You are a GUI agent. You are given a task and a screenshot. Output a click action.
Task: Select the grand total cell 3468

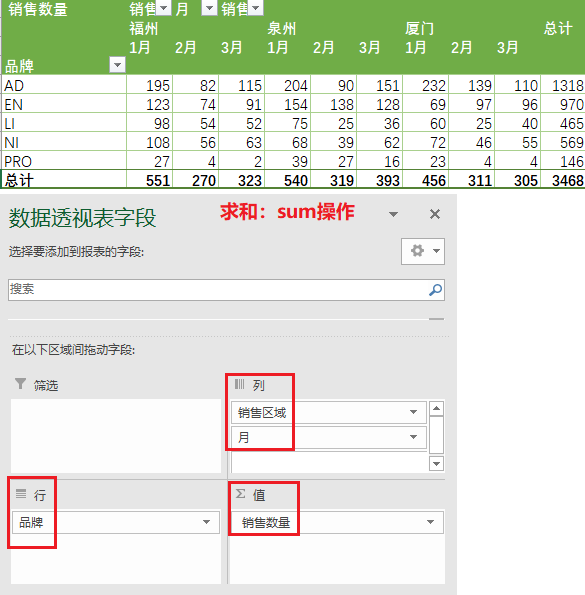563,180
